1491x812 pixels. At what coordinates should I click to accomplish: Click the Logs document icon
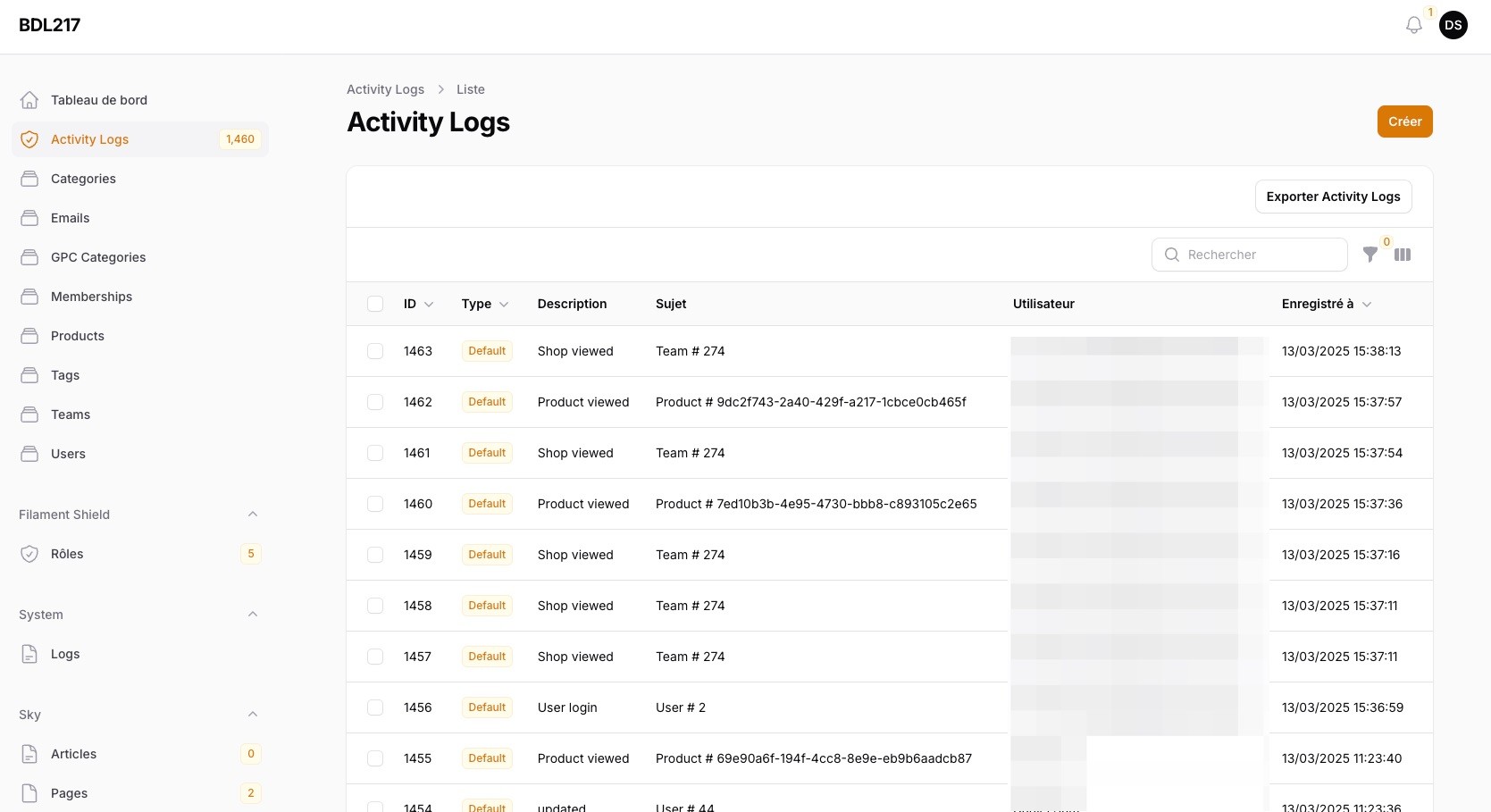pyautogui.click(x=29, y=654)
